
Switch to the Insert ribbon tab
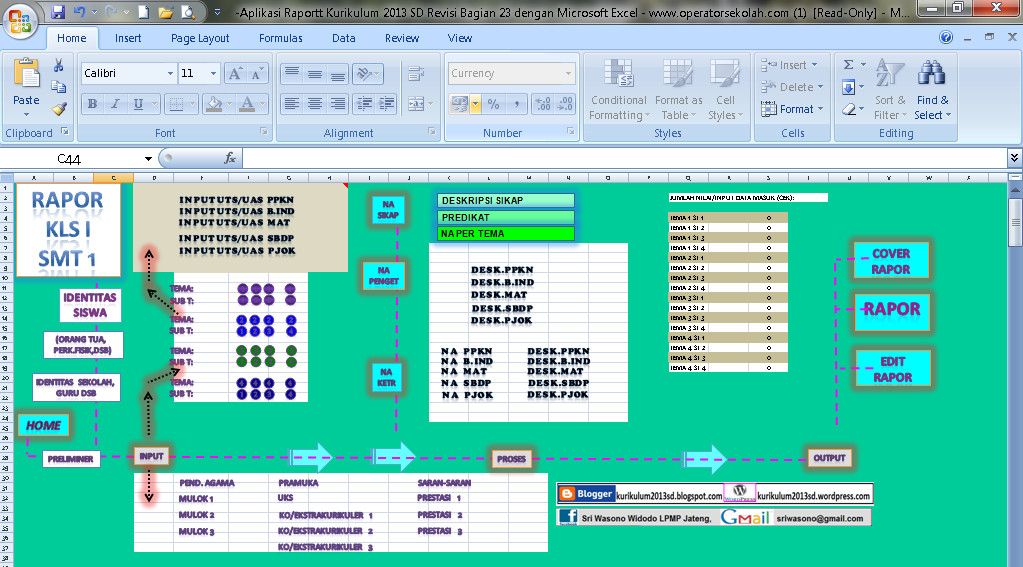(x=128, y=38)
